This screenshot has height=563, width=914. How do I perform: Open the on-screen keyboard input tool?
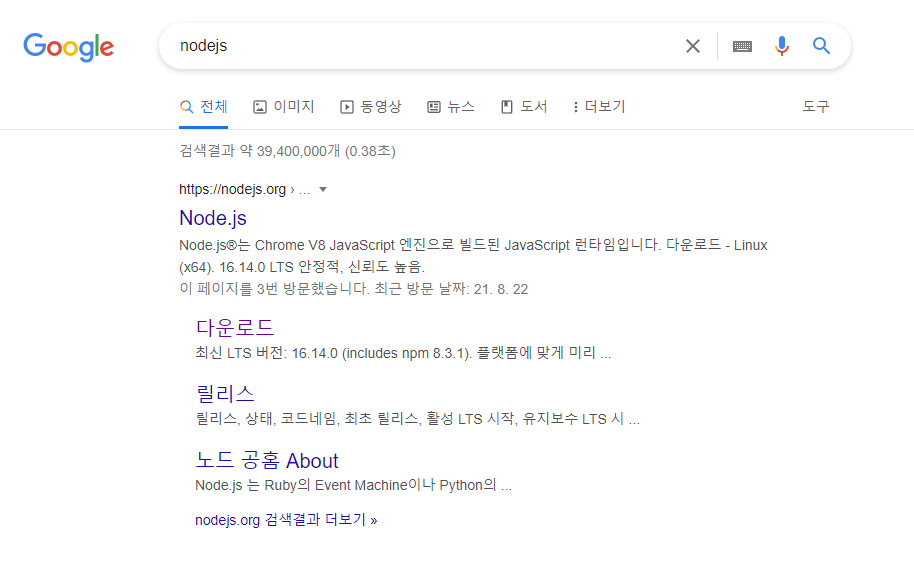tap(742, 46)
